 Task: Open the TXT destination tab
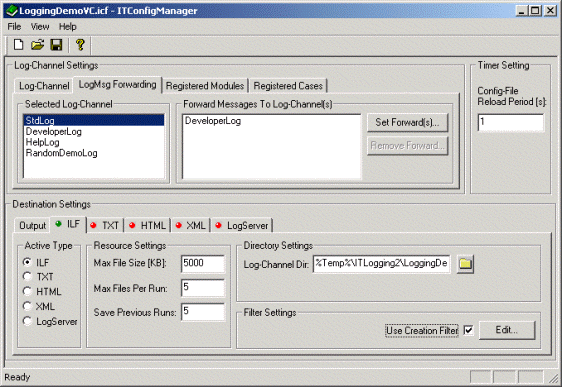click(105, 225)
